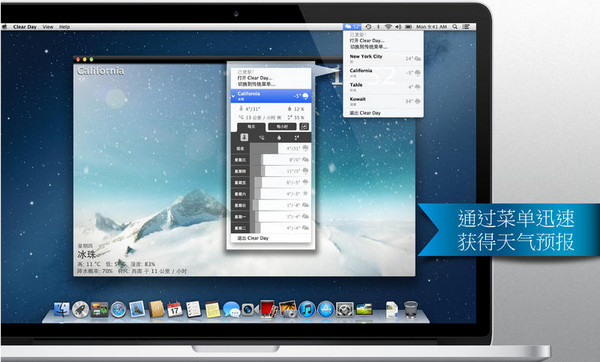Open Photo Booth from the Dock
This screenshot has width=600, height=362.
pos(269,309)
